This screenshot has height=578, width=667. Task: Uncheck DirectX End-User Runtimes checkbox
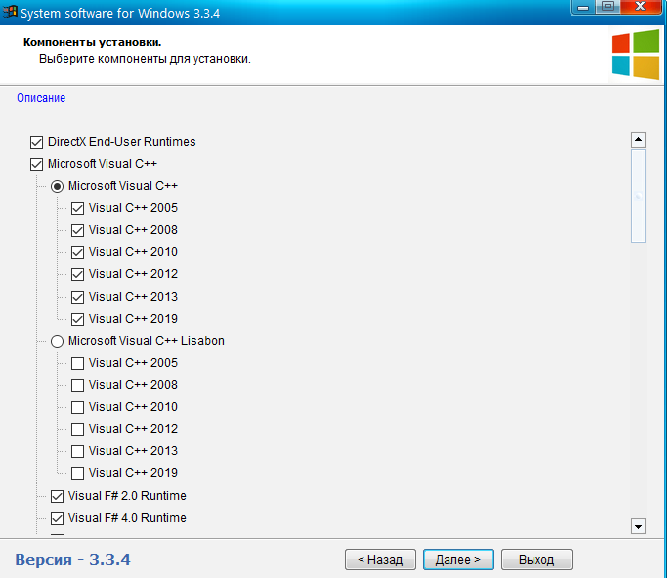tap(37, 142)
